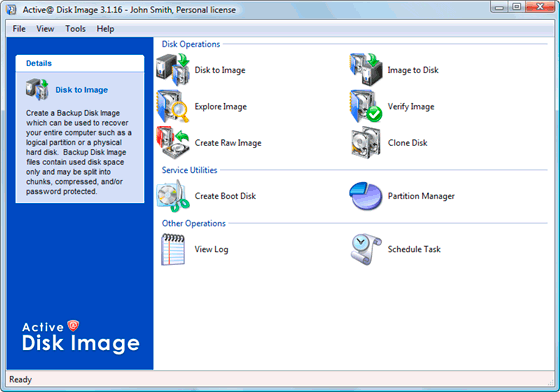The image size is (560, 392).
Task: Click the Other Operations section heading
Action: (194, 223)
